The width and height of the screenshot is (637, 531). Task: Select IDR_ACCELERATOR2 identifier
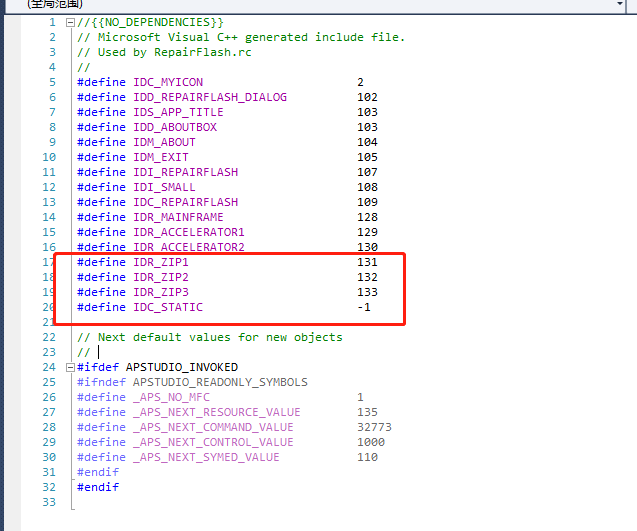[x=189, y=247]
